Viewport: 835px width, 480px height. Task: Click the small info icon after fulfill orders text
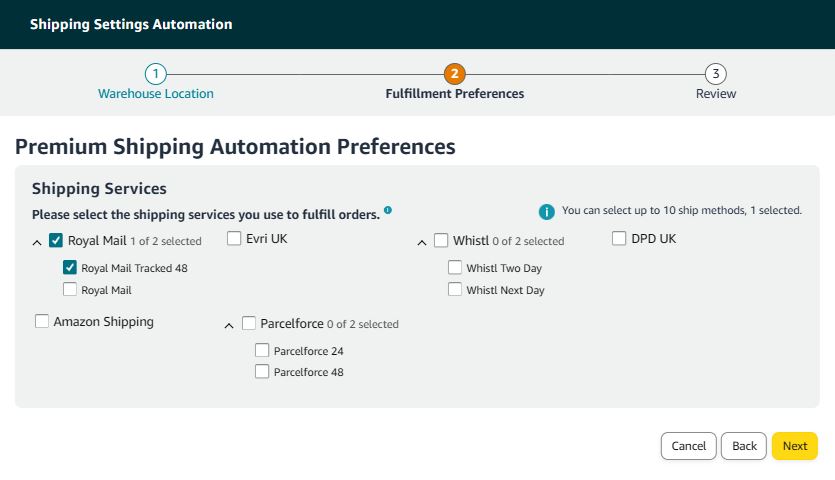[388, 210]
